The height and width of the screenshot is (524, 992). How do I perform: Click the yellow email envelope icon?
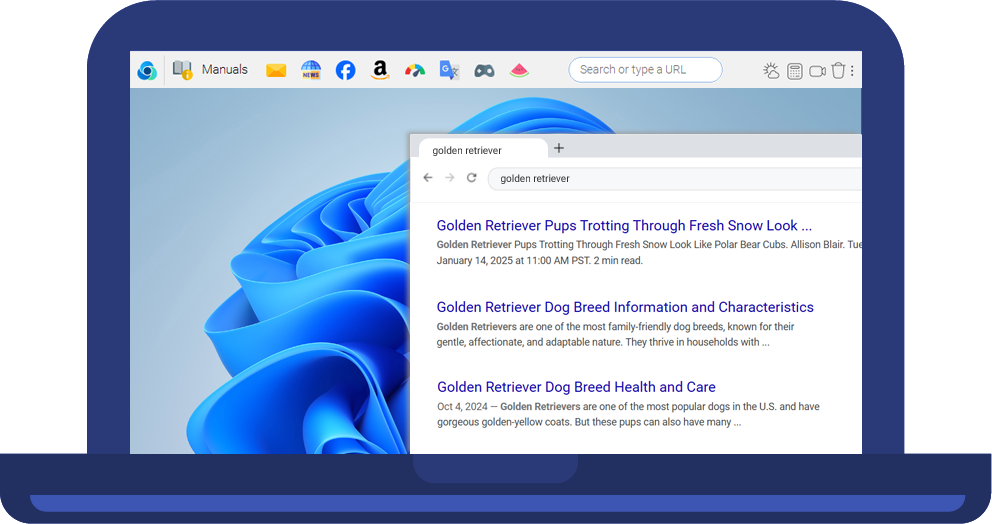[276, 70]
